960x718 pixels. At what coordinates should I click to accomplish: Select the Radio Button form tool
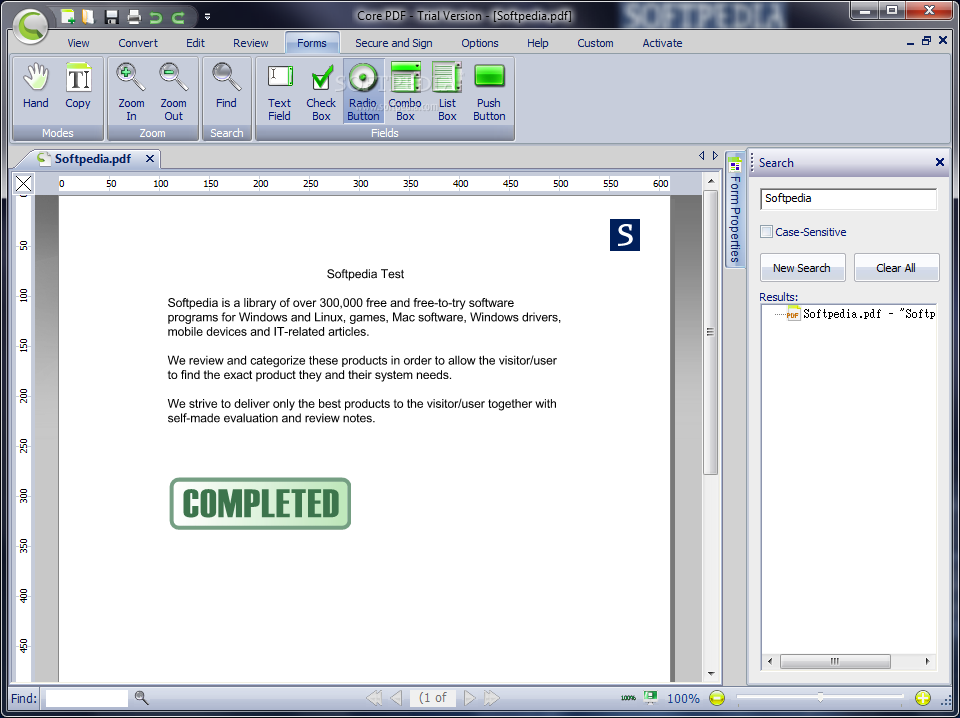point(363,92)
